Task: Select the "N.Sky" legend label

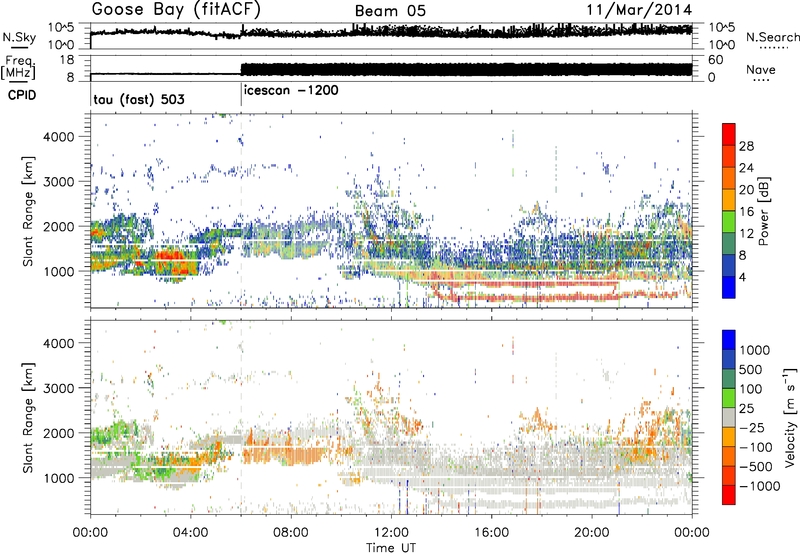Action: coord(19,37)
